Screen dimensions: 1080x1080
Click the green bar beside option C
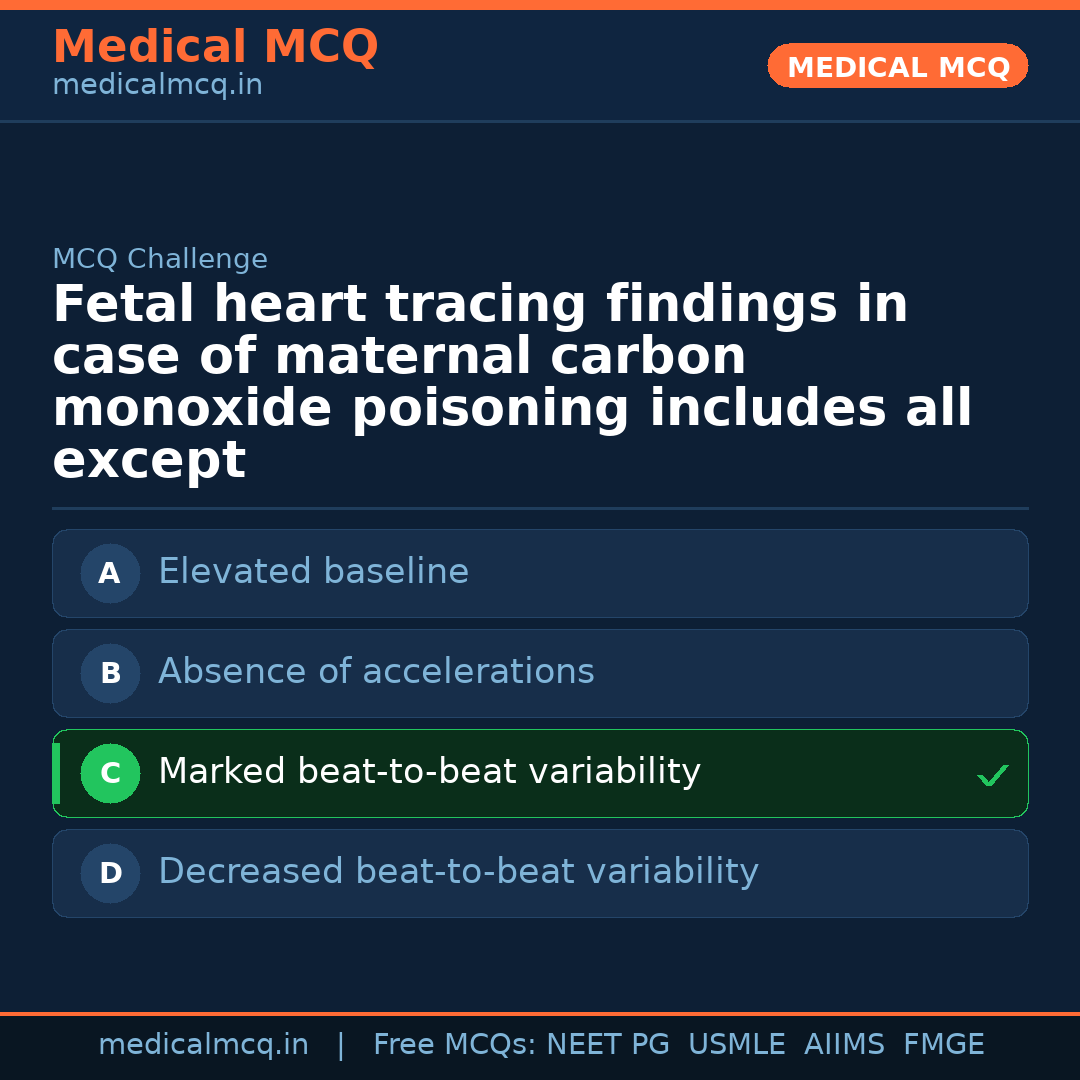point(56,773)
